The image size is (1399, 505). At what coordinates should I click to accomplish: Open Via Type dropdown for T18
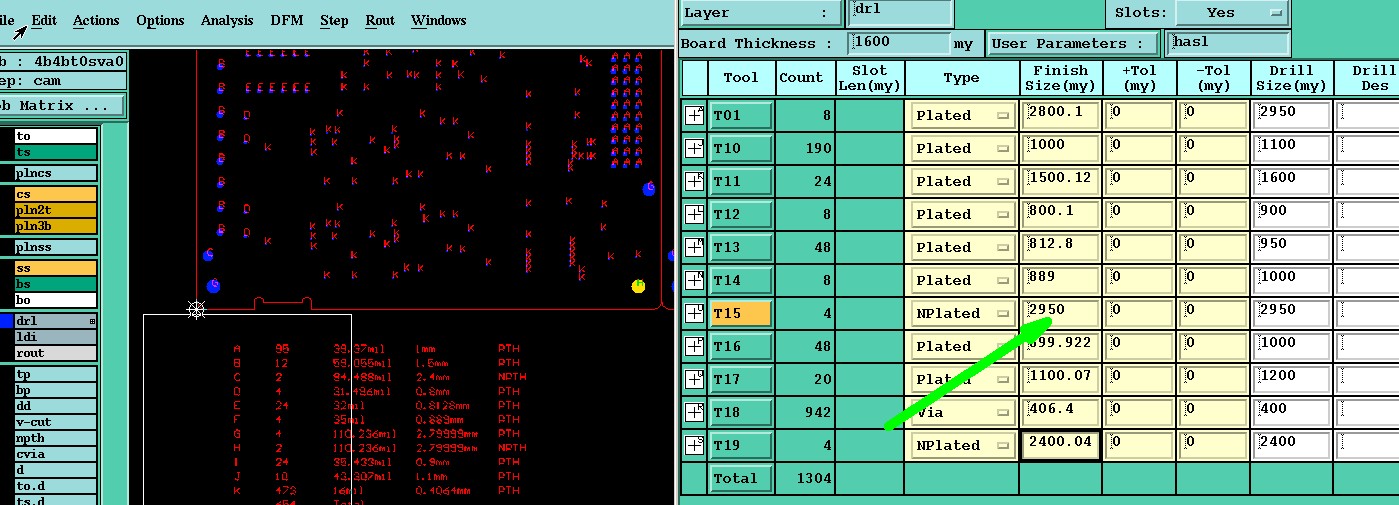(961, 412)
